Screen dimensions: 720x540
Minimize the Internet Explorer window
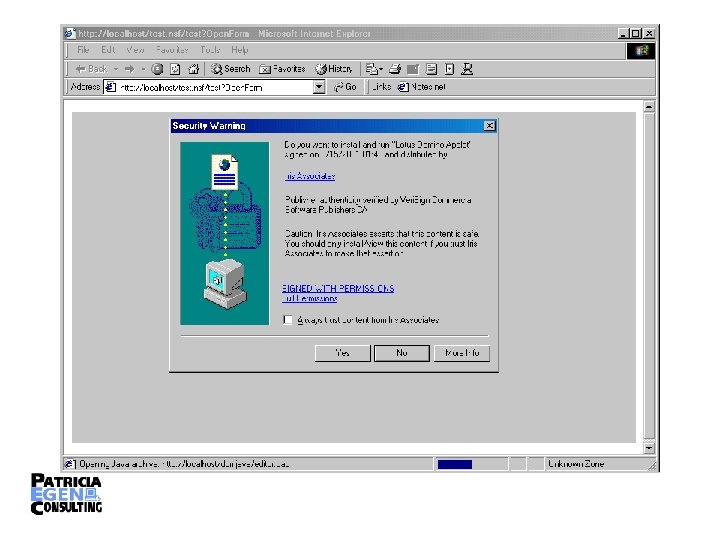point(623,33)
